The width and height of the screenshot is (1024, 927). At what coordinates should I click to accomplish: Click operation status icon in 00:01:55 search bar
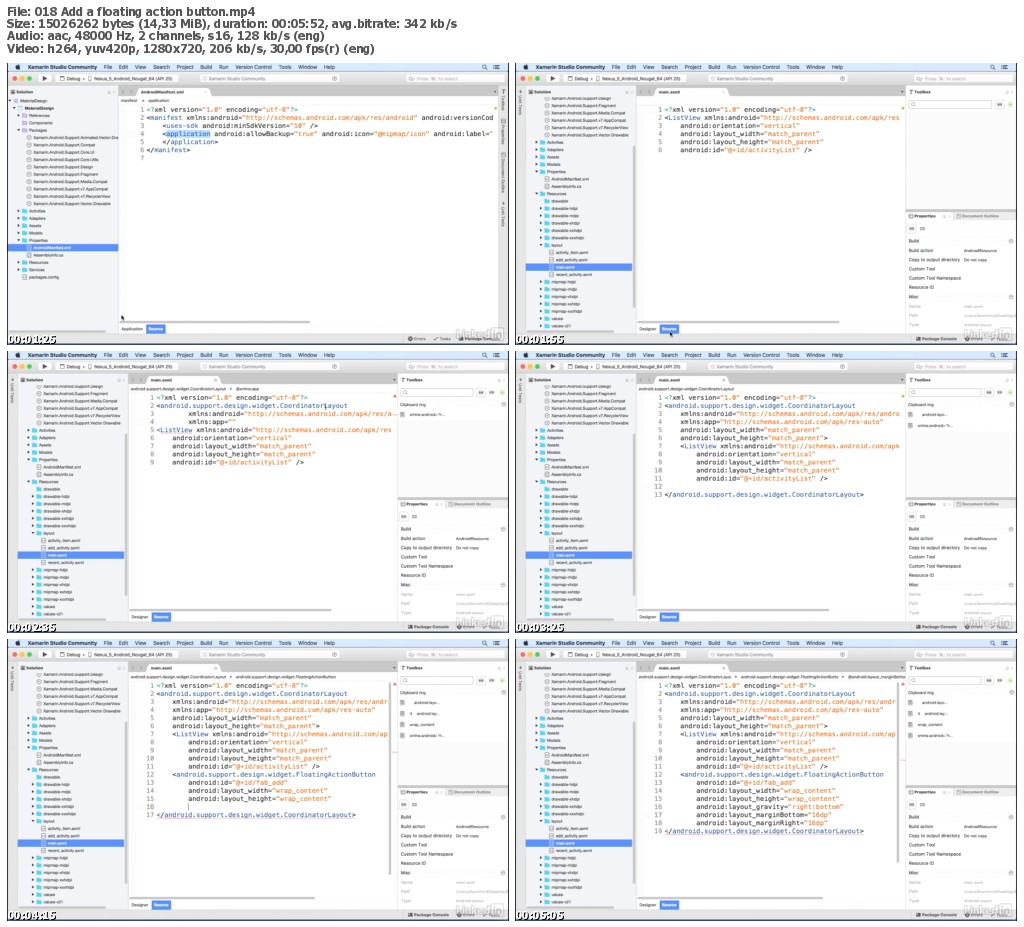[842, 78]
